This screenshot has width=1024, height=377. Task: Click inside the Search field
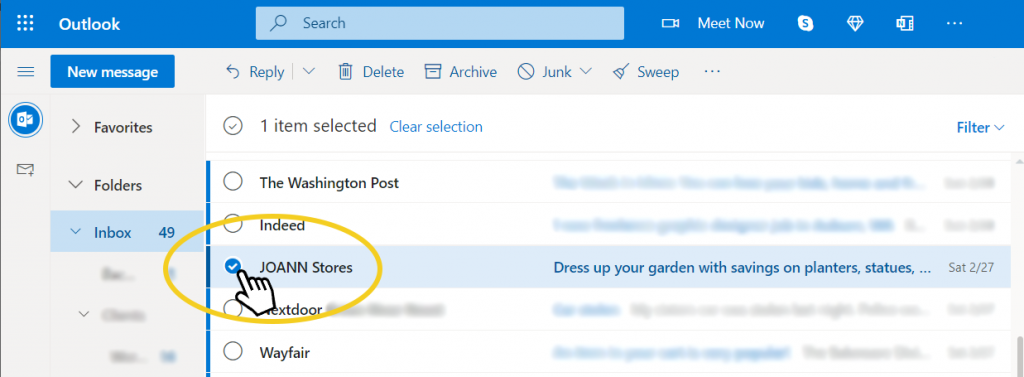point(440,24)
